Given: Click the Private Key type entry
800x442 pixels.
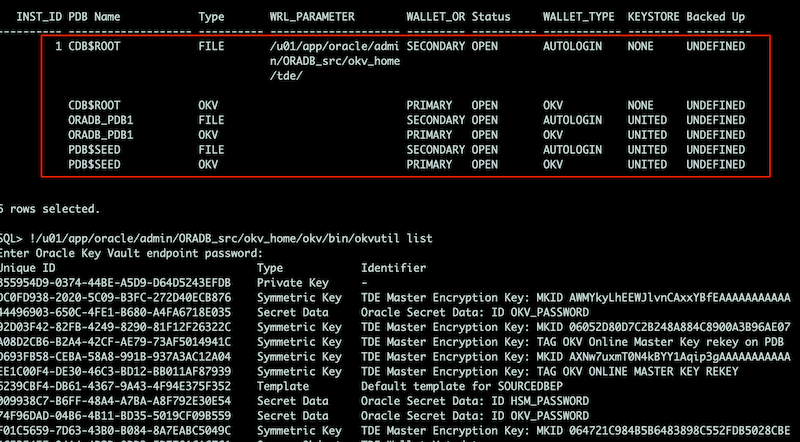Looking at the screenshot, I should pos(293,283).
